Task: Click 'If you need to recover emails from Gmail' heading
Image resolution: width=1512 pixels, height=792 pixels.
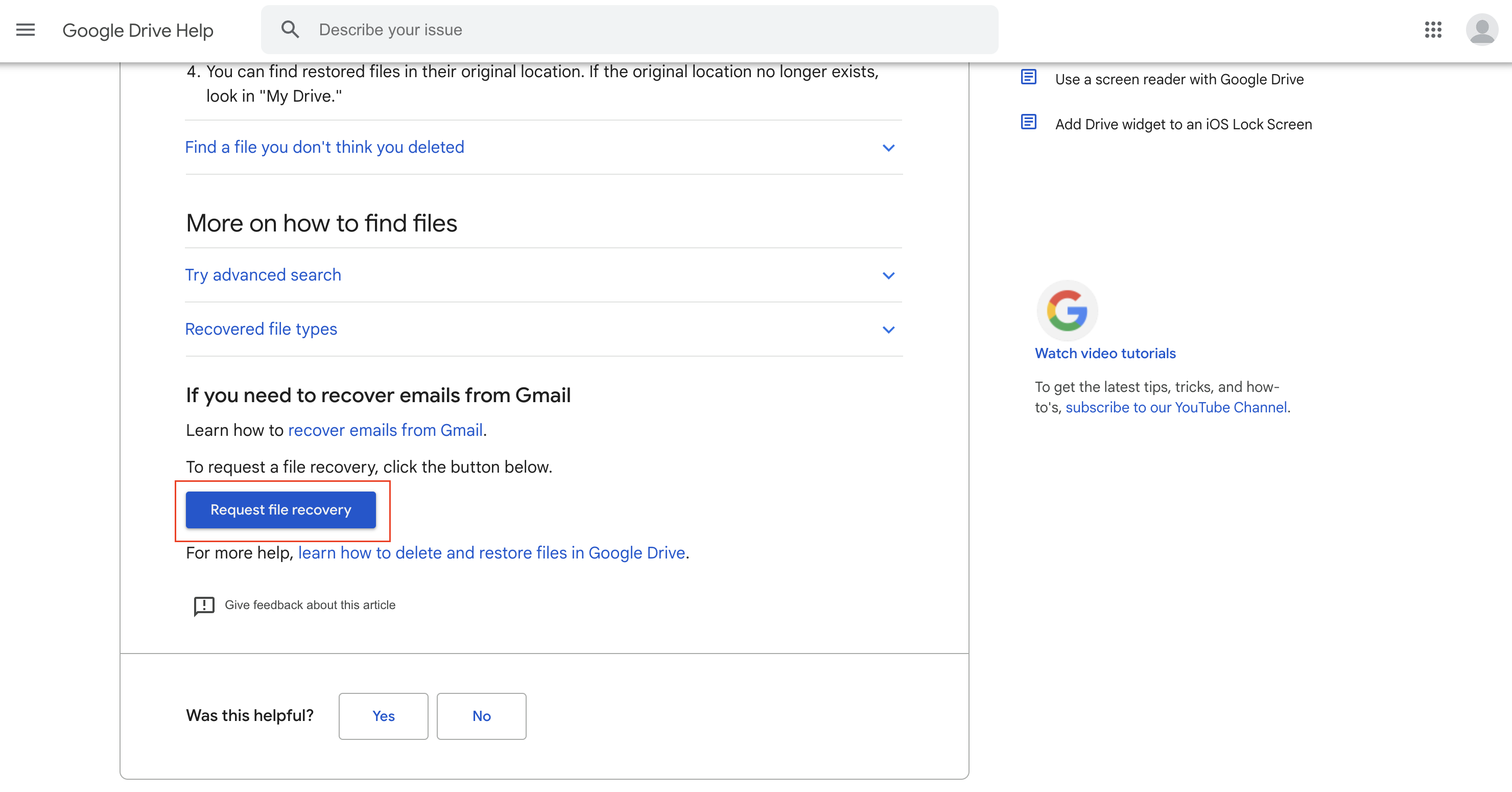Action: click(378, 395)
